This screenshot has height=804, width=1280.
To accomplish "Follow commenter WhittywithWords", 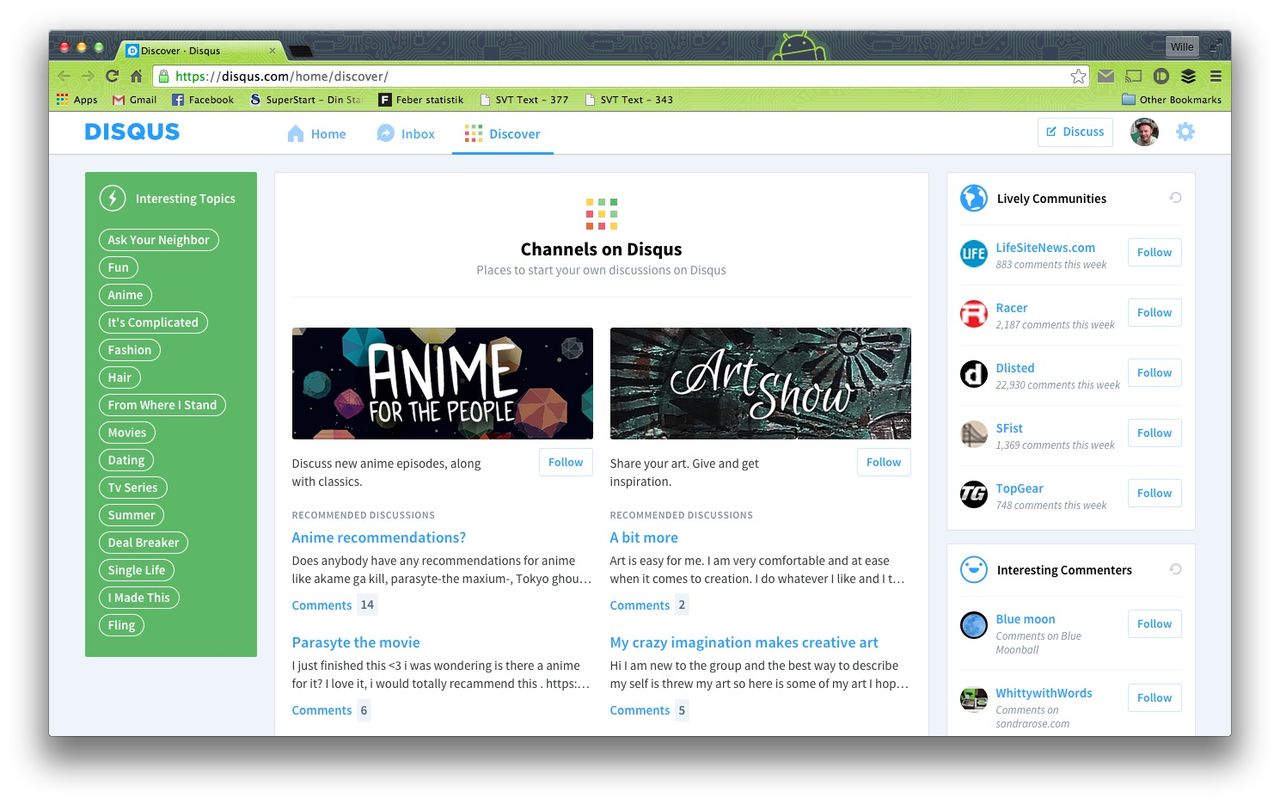I will [x=1154, y=697].
